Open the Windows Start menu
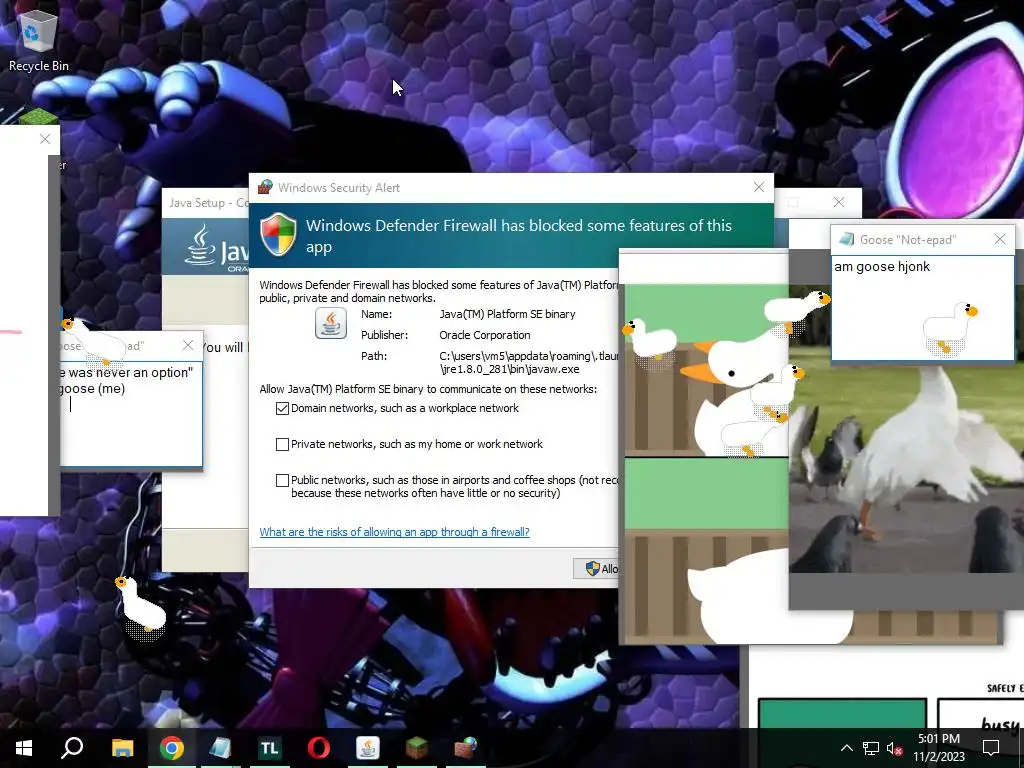Viewport: 1024px width, 768px height. pyautogui.click(x=24, y=748)
